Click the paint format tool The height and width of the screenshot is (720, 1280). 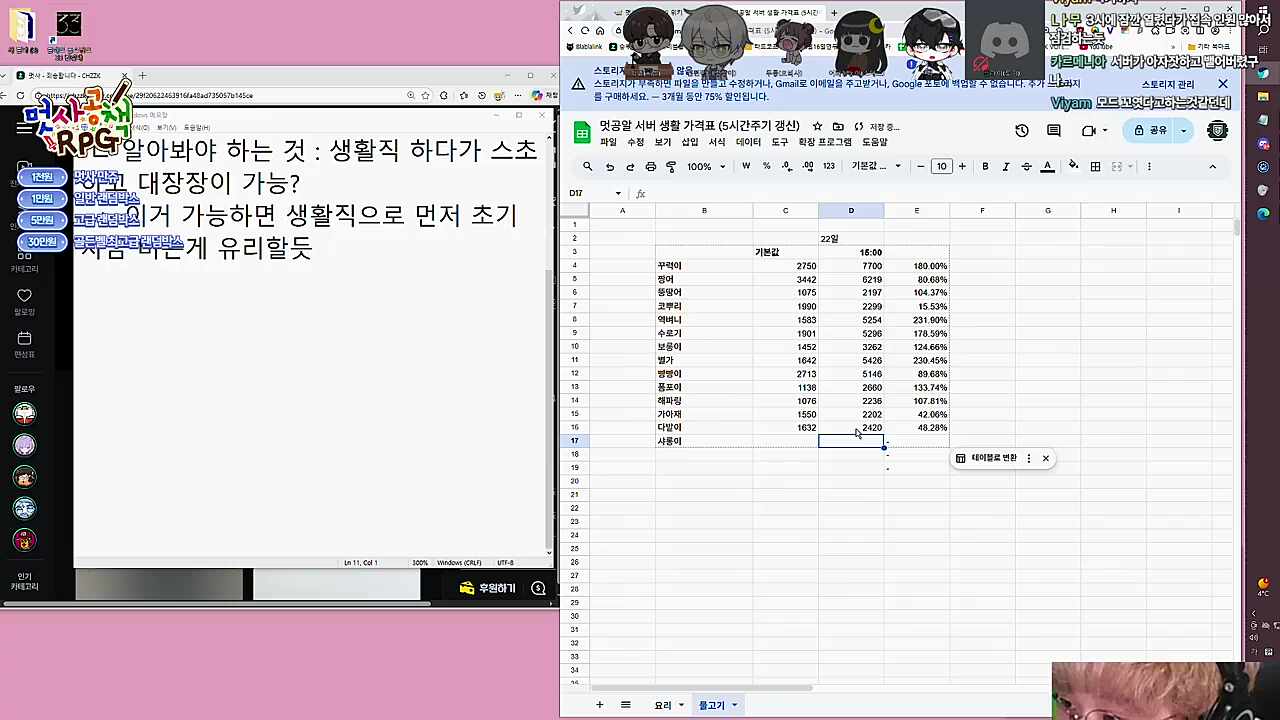point(671,166)
